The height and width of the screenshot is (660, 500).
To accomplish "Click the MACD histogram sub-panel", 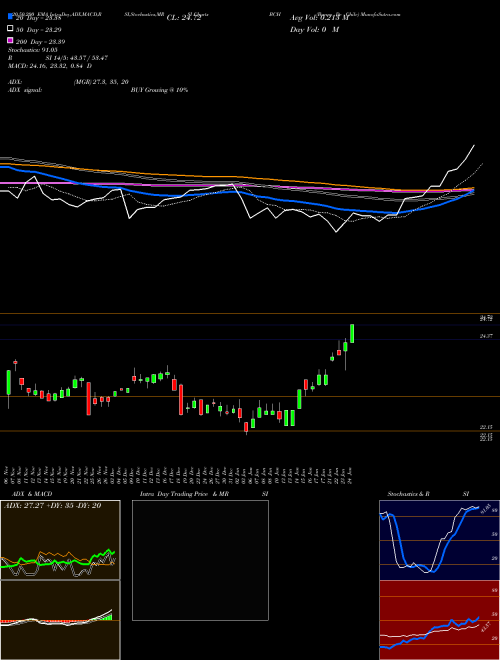I will pos(60,620).
